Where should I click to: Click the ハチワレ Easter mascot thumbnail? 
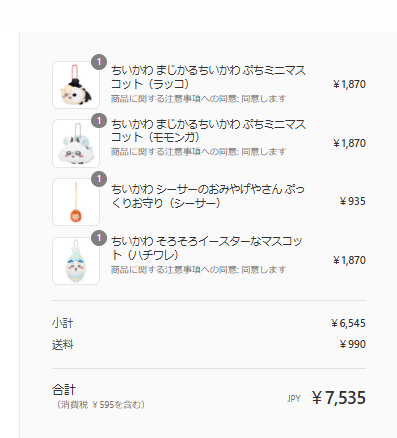[76, 261]
